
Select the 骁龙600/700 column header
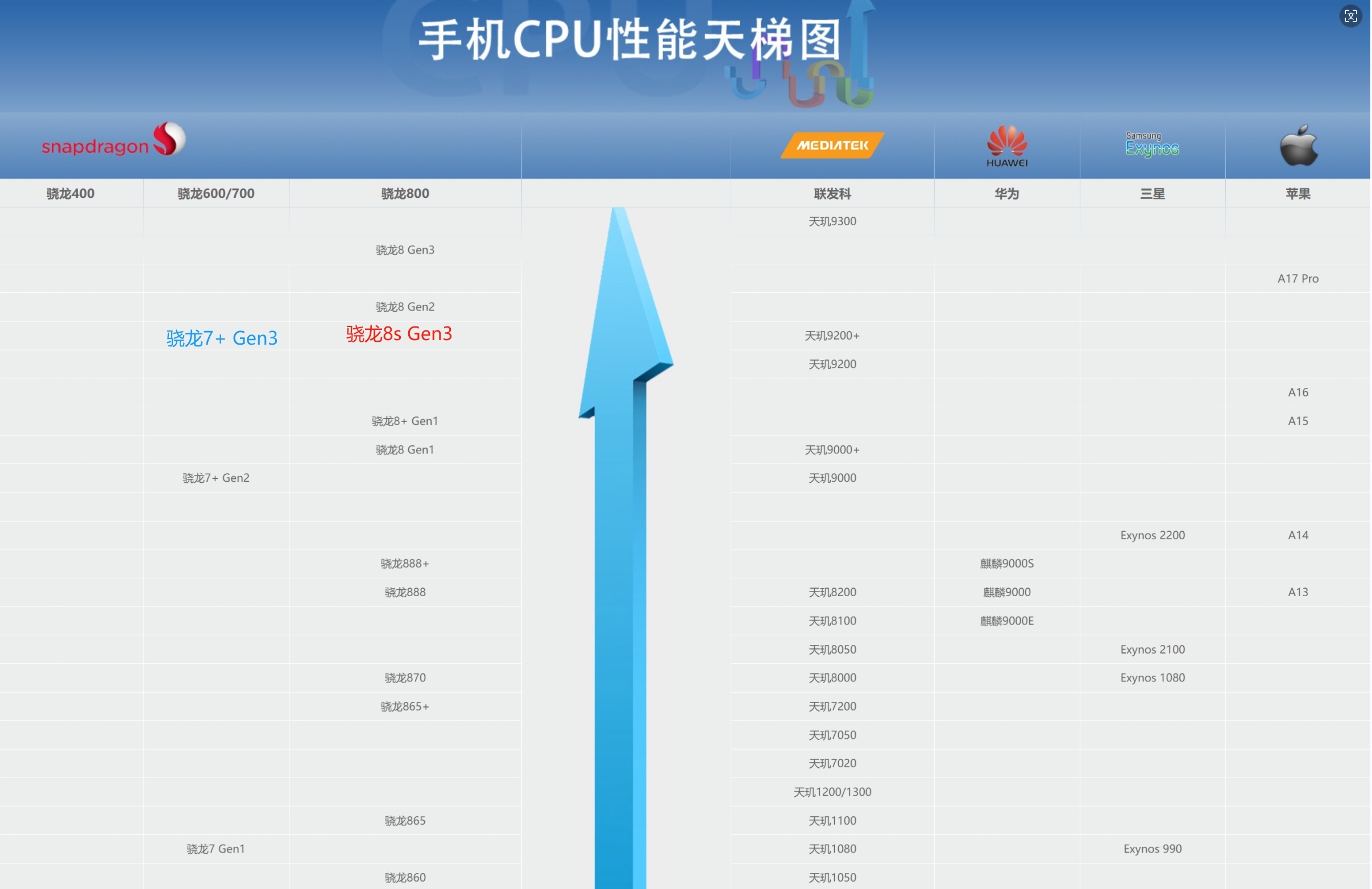pos(215,194)
